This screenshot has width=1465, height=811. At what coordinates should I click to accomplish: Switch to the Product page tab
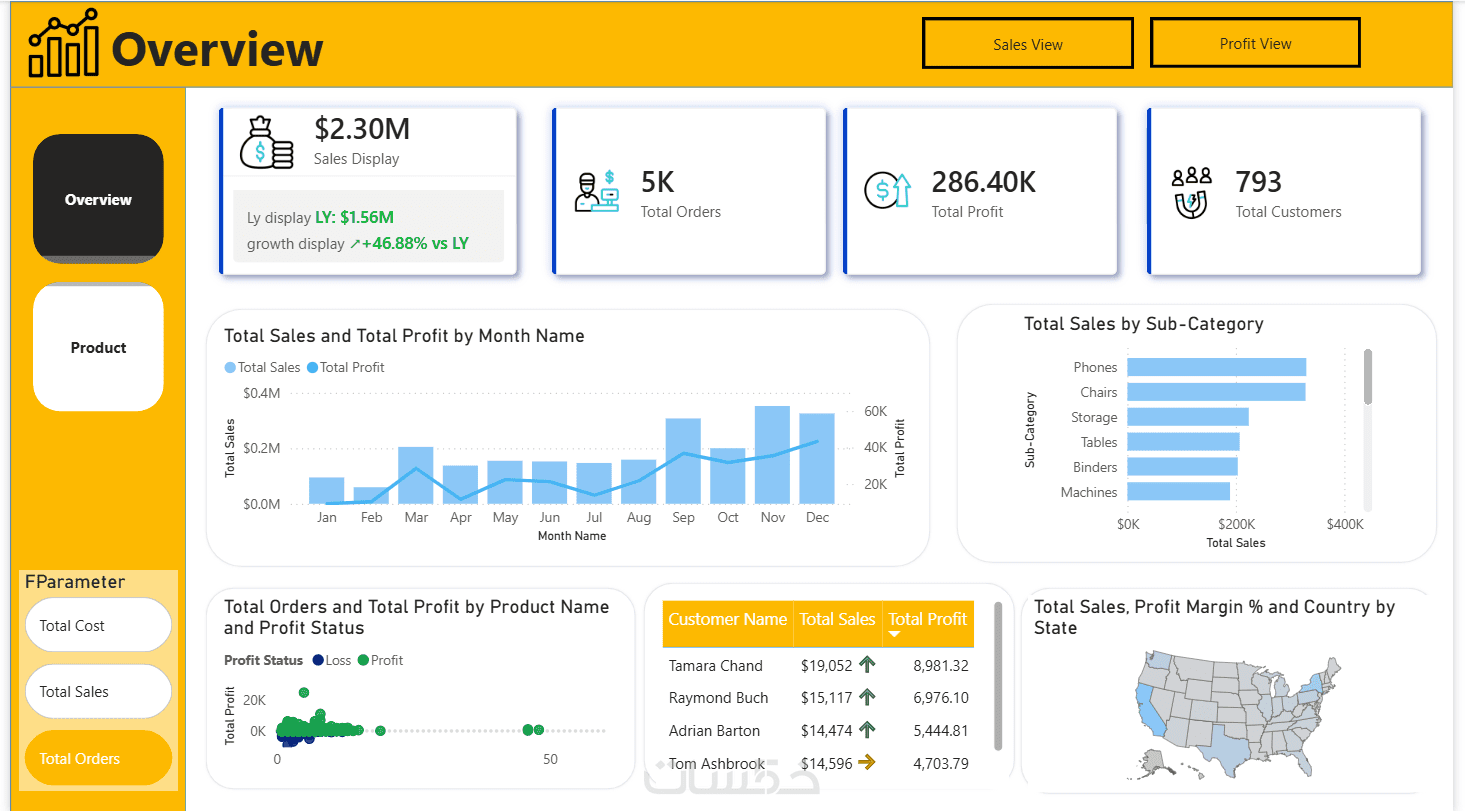[98, 348]
